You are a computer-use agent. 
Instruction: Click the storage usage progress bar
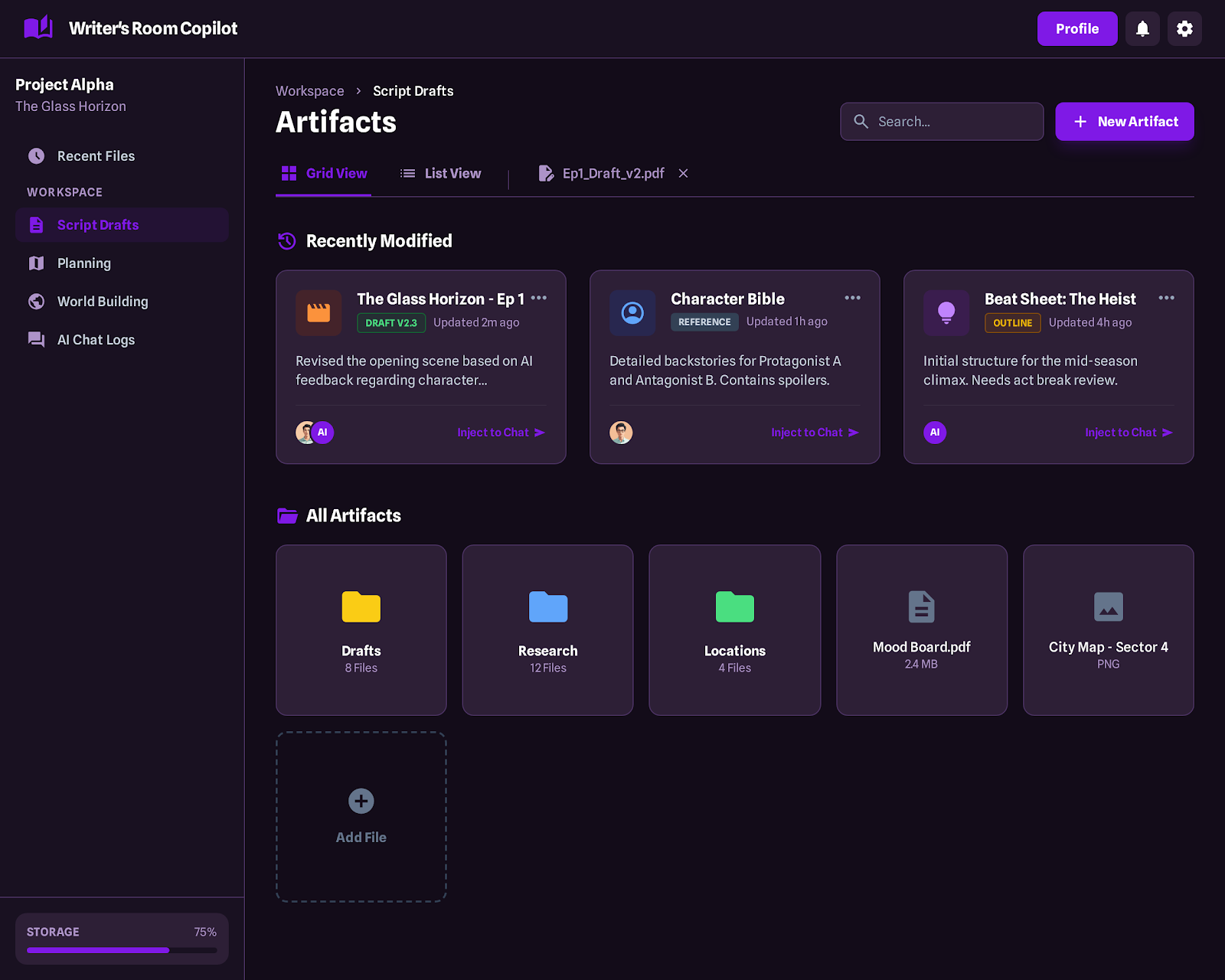click(x=122, y=950)
